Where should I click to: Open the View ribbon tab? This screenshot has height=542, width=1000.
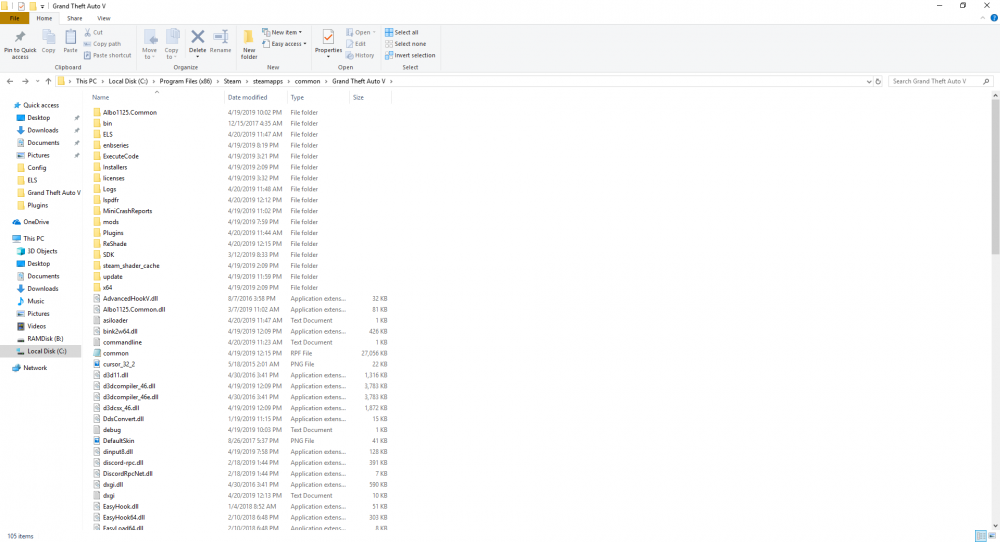click(103, 18)
